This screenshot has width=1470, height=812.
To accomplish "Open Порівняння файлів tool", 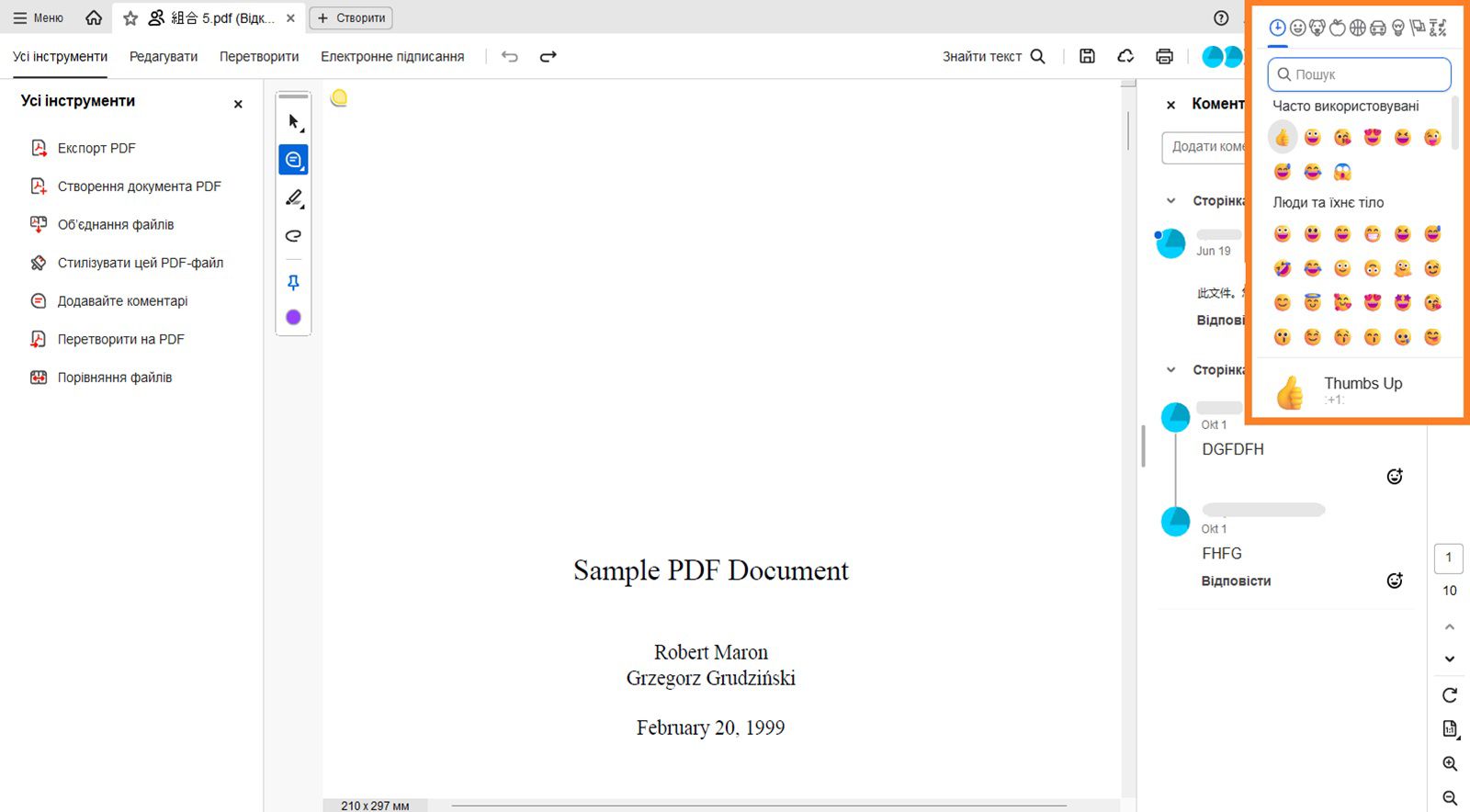I will tap(101, 378).
